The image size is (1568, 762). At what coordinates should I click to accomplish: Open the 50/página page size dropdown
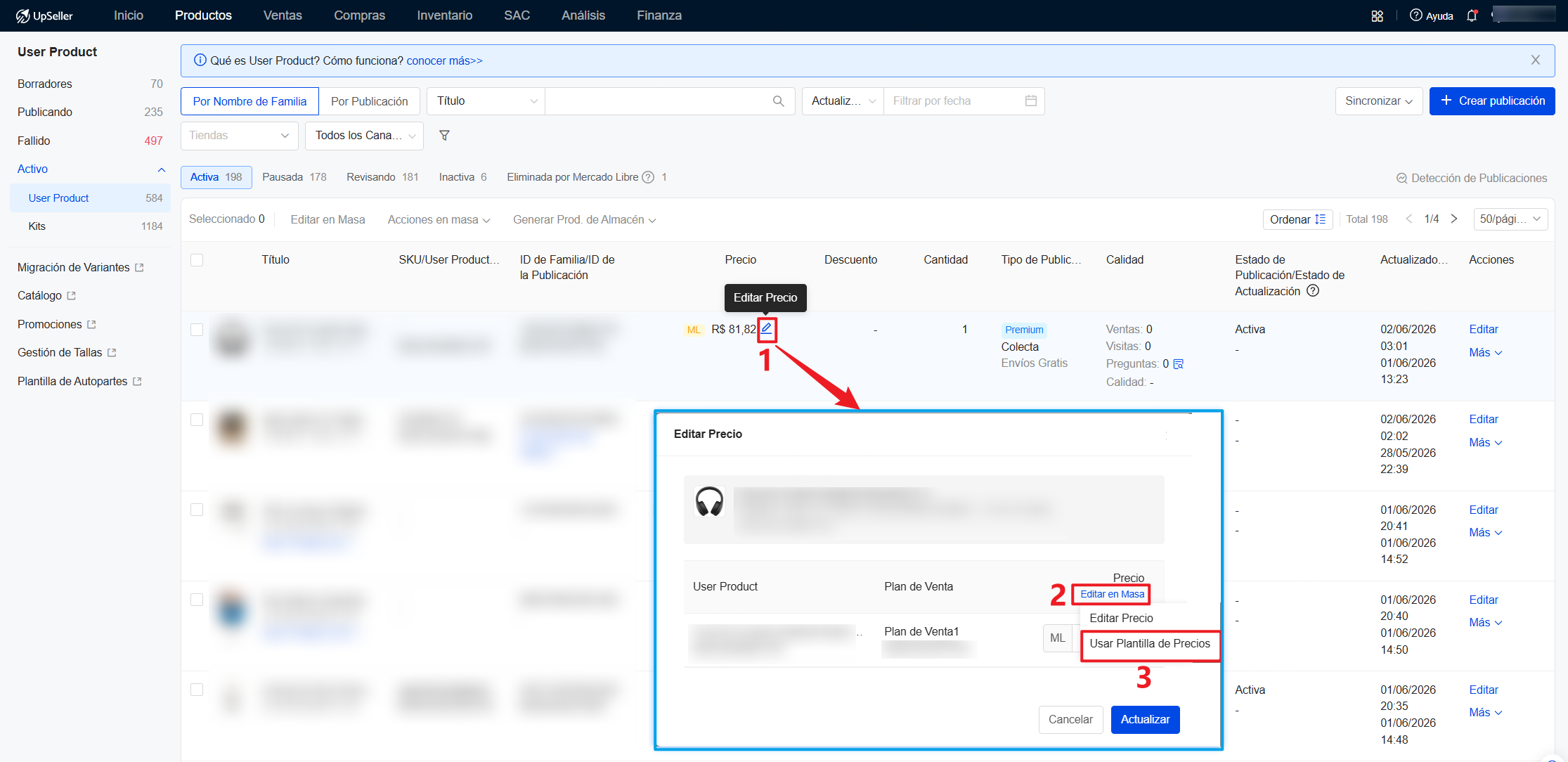(1510, 219)
